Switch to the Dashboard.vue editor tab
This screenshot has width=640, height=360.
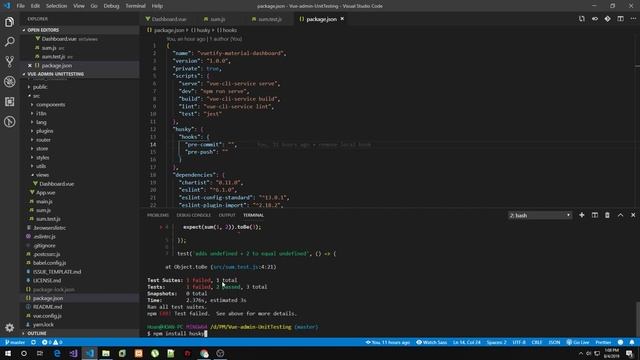click(x=168, y=19)
